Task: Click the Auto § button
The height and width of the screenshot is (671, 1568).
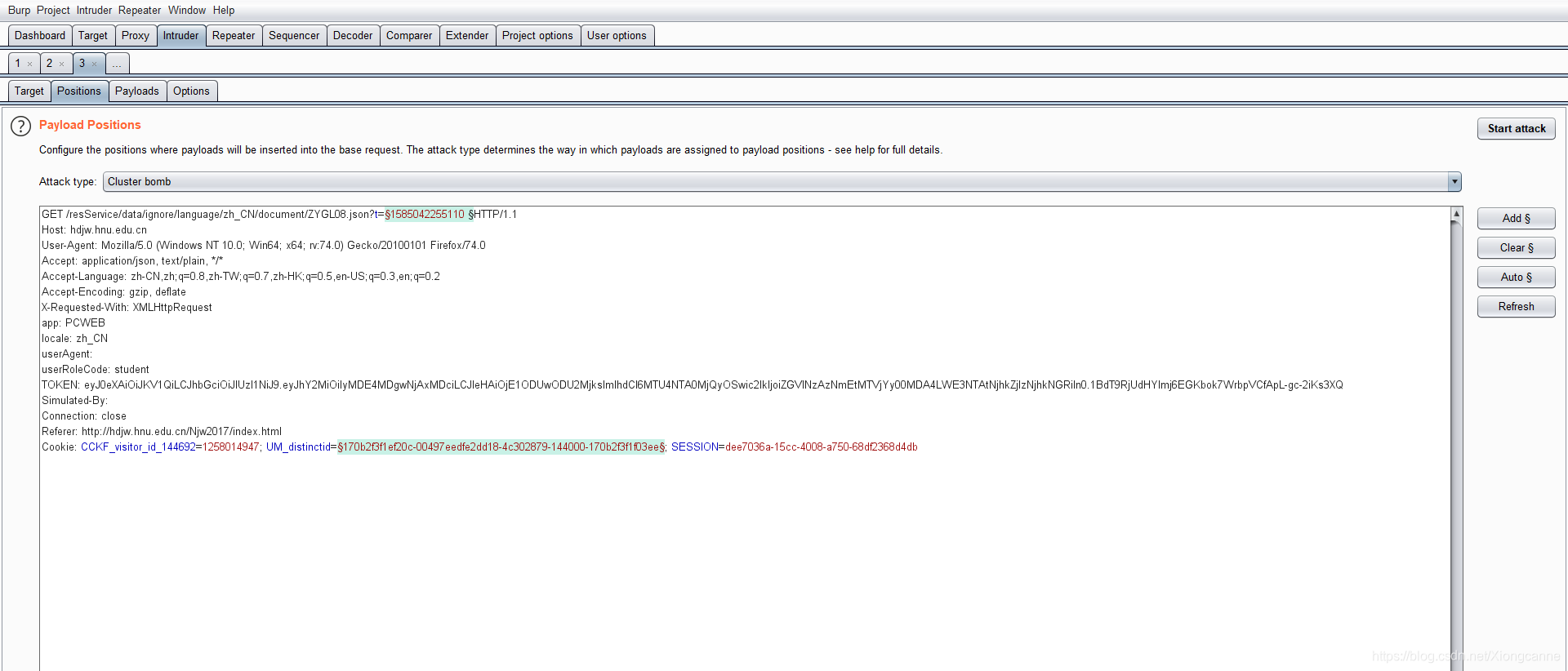Action: tap(1517, 278)
